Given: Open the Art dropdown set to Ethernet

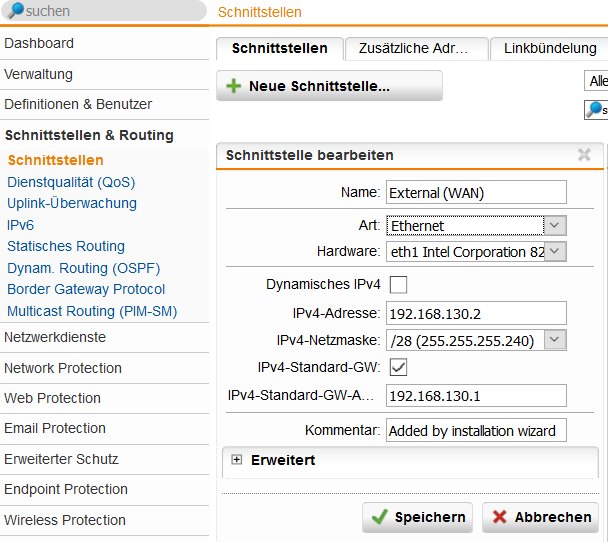Looking at the screenshot, I should 556,226.
